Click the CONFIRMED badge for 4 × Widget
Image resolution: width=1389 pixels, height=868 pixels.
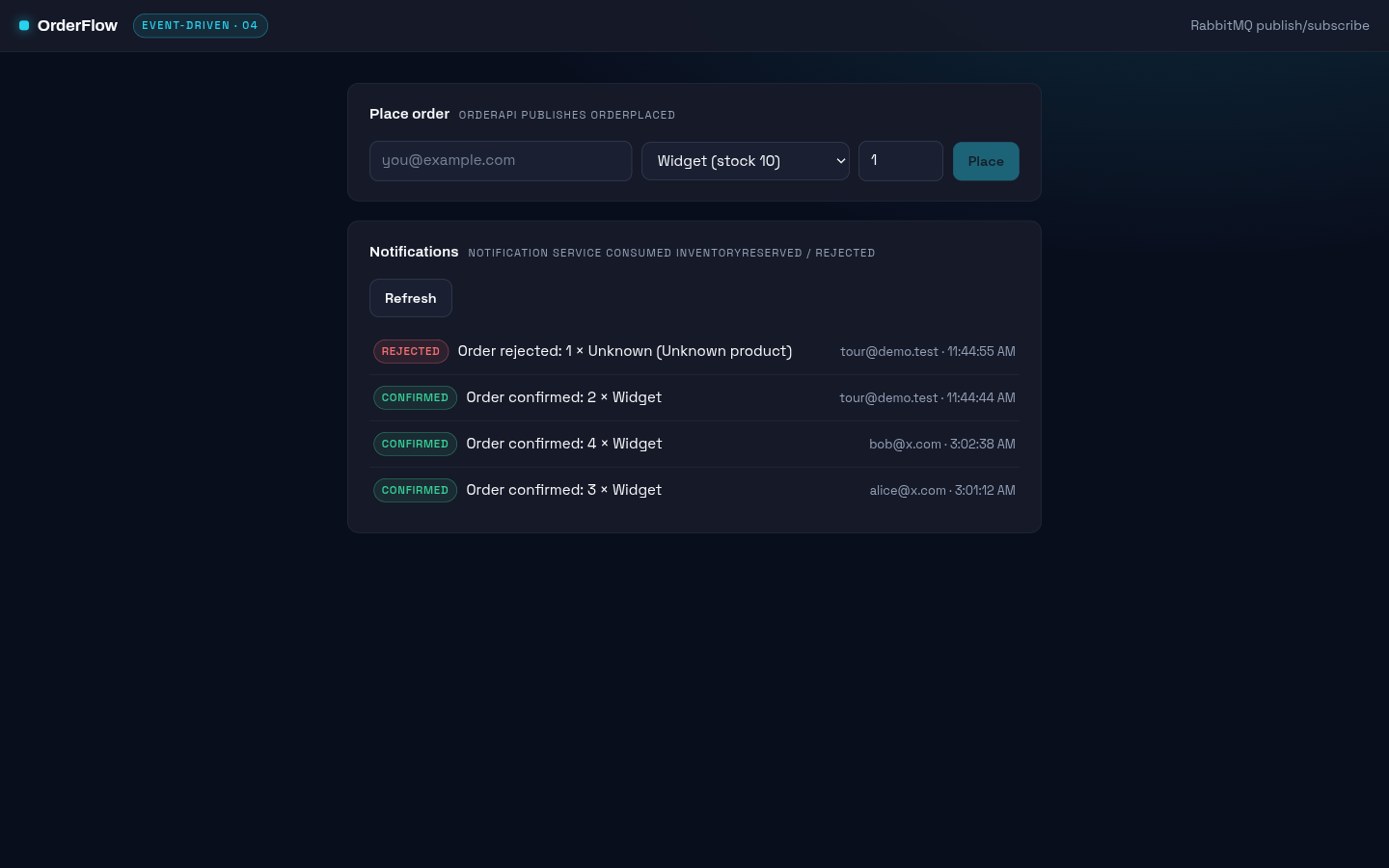pos(415,444)
